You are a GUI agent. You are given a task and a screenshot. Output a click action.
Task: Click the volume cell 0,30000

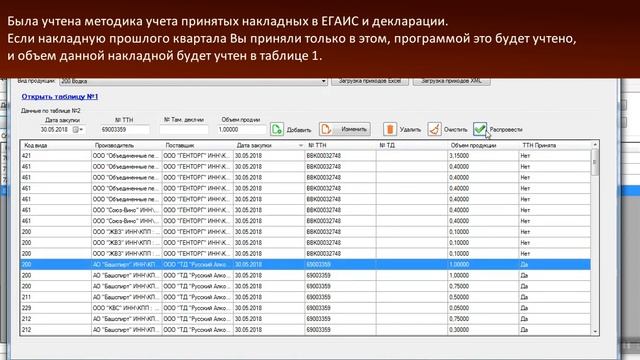(x=483, y=330)
